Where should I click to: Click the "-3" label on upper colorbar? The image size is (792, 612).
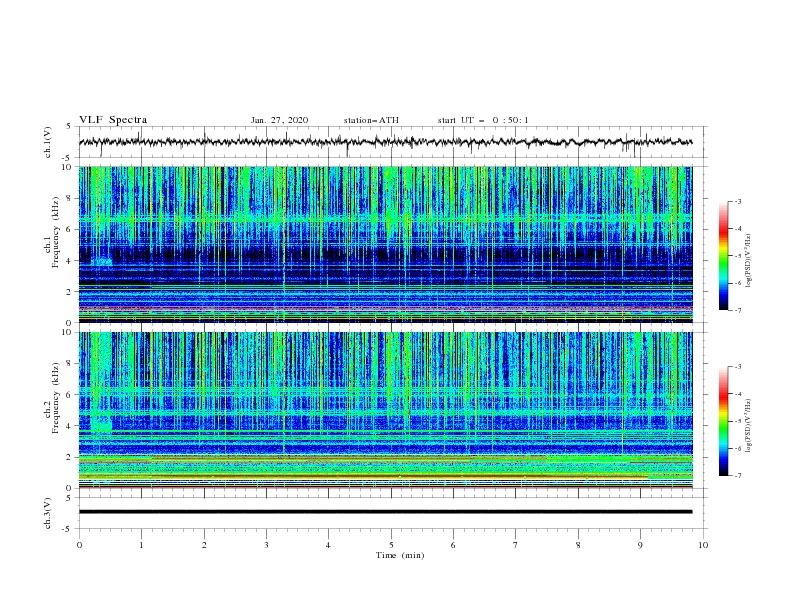[737, 201]
